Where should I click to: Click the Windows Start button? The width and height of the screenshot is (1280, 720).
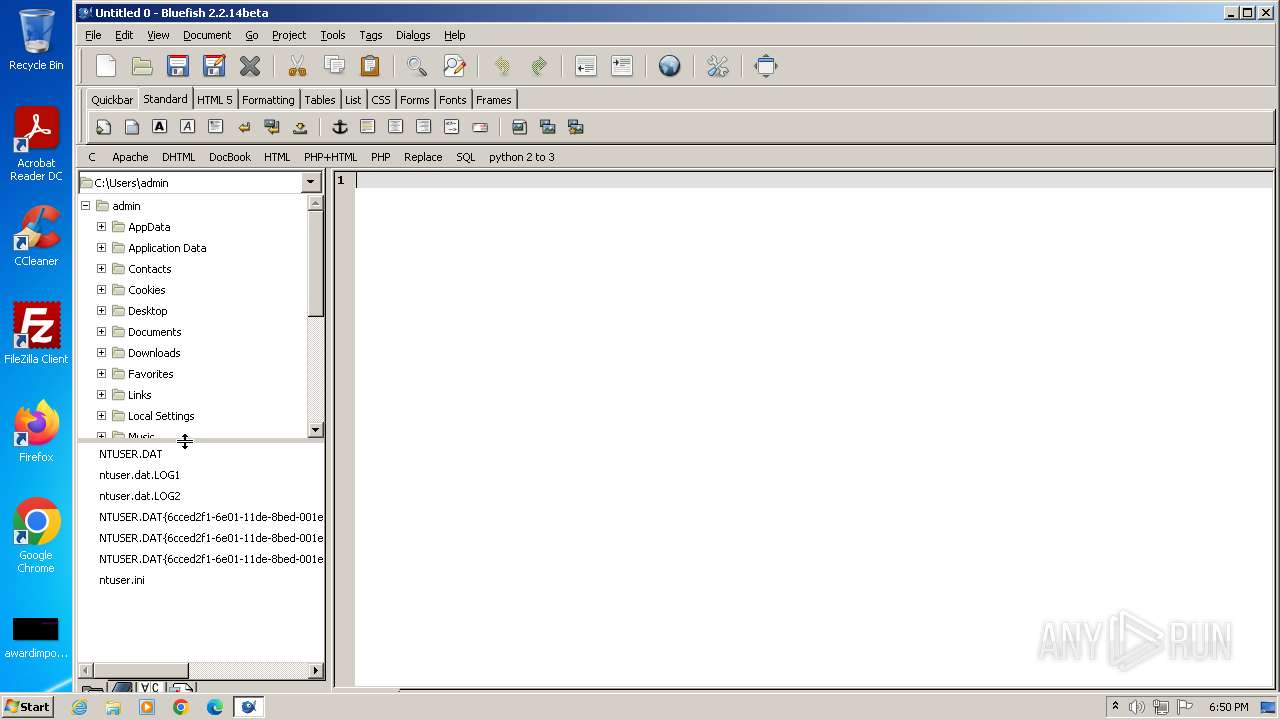(x=28, y=707)
